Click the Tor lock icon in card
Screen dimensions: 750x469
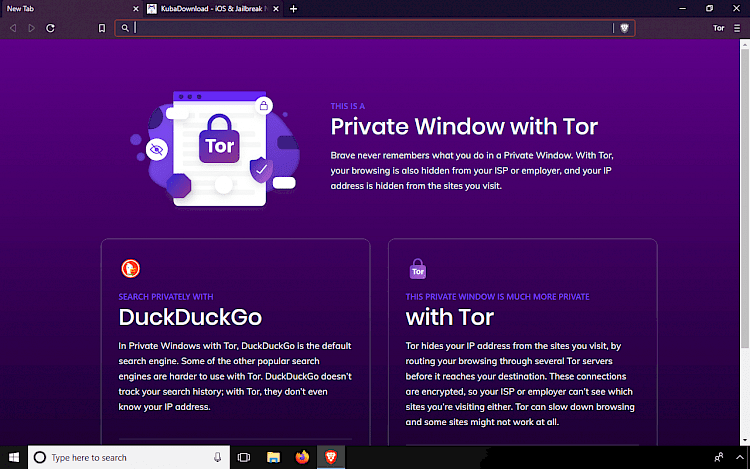tap(418, 269)
